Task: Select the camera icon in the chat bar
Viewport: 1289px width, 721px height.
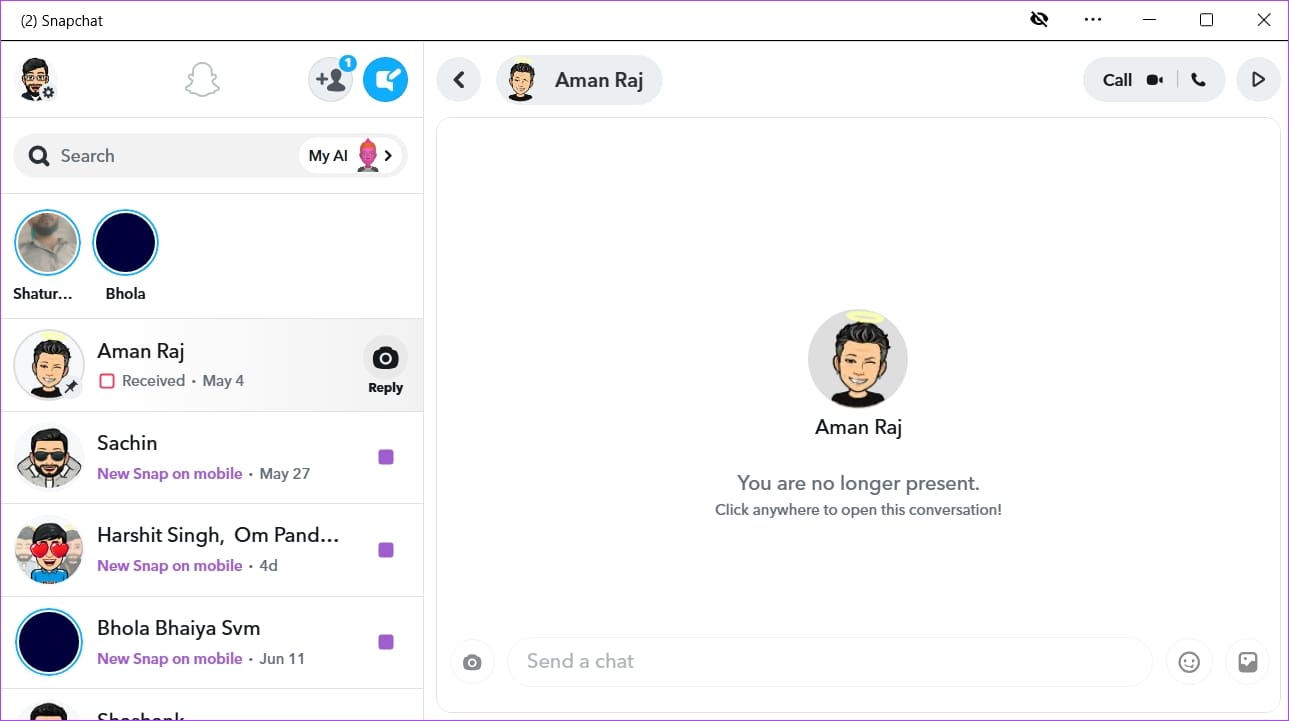Action: tap(472, 661)
